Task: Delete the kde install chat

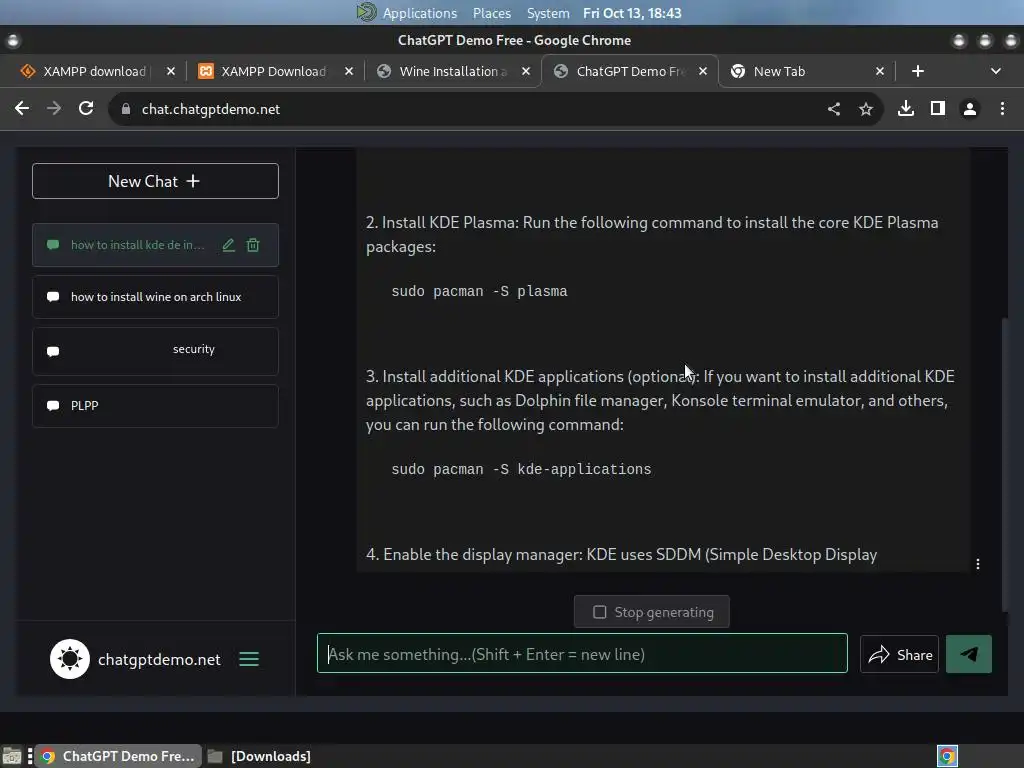Action: point(253,245)
